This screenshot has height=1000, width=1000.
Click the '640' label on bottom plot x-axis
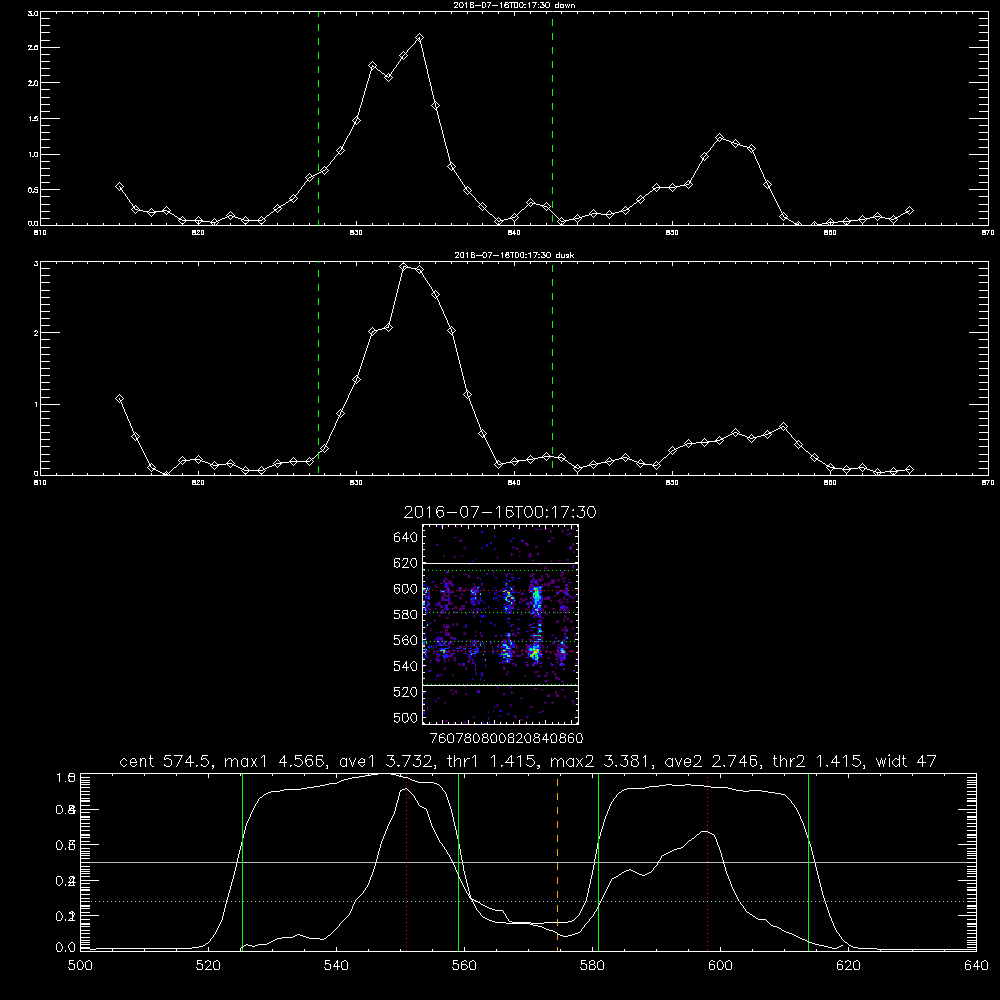tap(976, 966)
